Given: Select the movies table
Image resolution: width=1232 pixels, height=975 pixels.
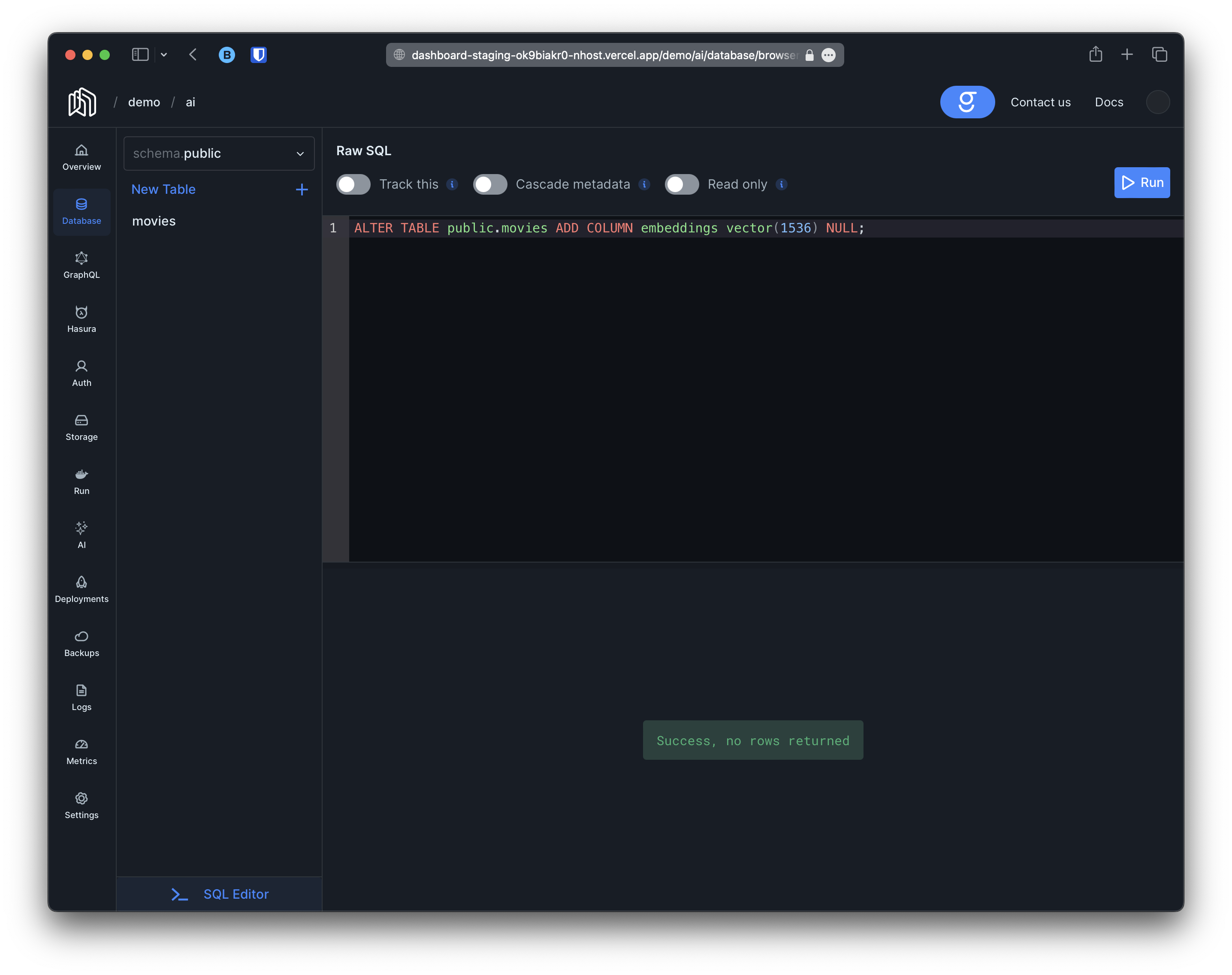Looking at the screenshot, I should click(x=153, y=221).
